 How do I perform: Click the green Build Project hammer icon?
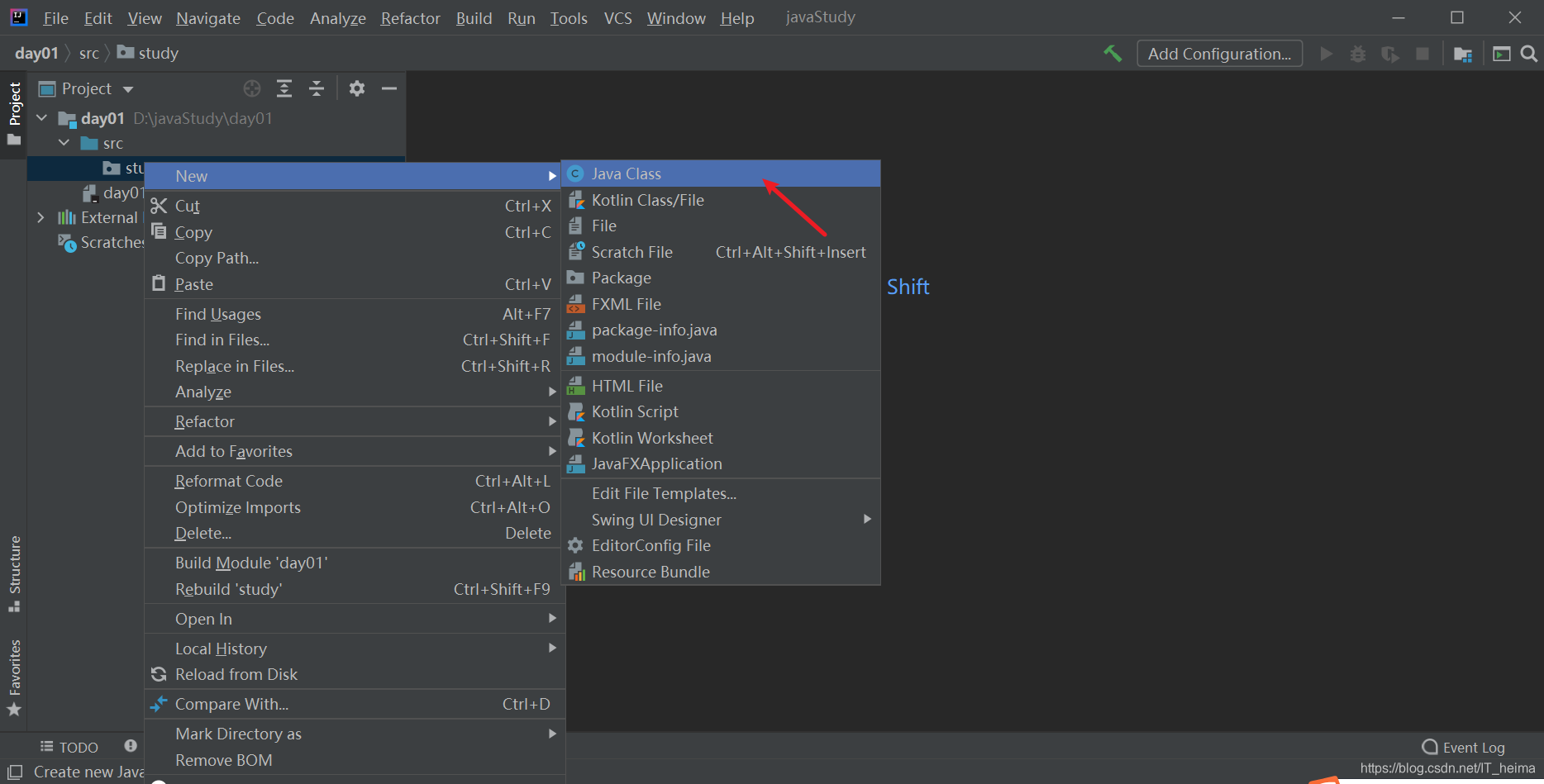pyautogui.click(x=1113, y=54)
